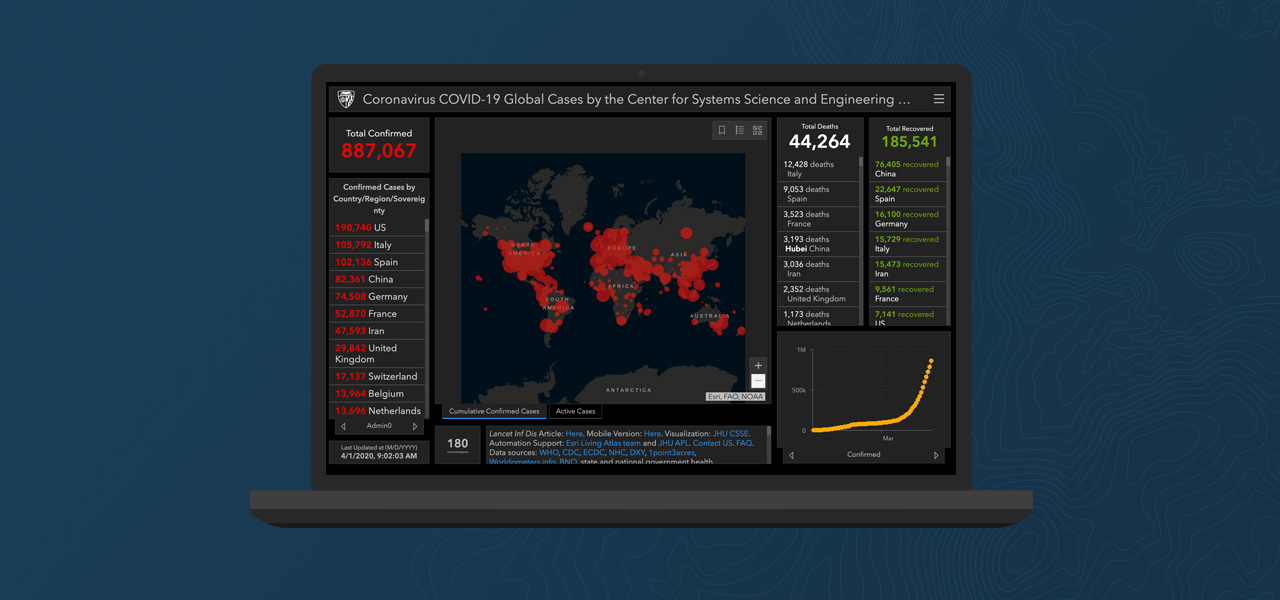Screen dimensions: 1280x600
Task: Open the map bookmarks icon
Action: coord(722,130)
